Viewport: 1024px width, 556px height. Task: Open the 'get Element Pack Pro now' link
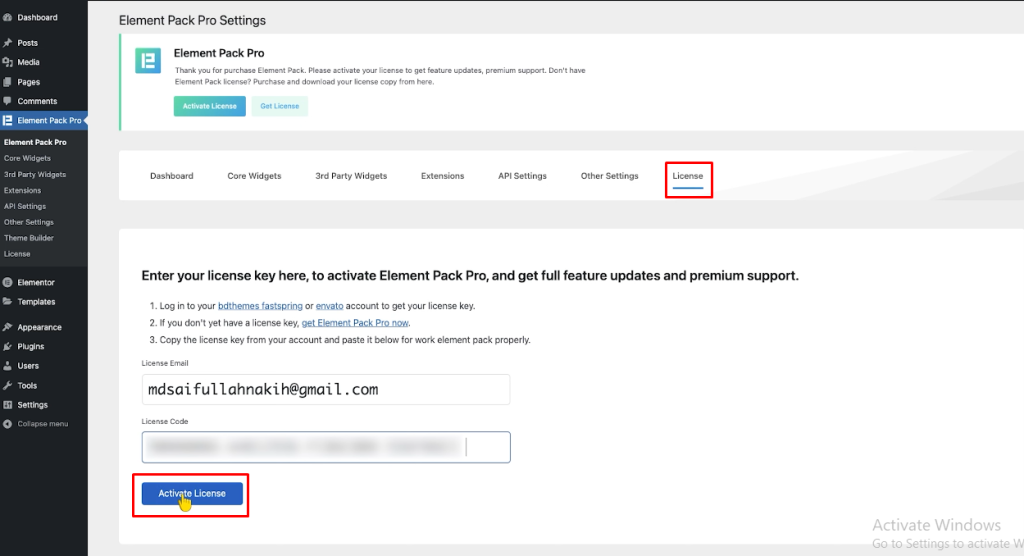tap(355, 323)
